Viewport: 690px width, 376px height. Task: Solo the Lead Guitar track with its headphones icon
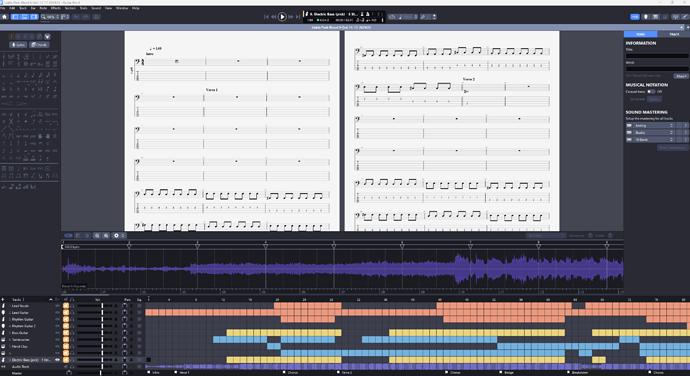coord(72,312)
